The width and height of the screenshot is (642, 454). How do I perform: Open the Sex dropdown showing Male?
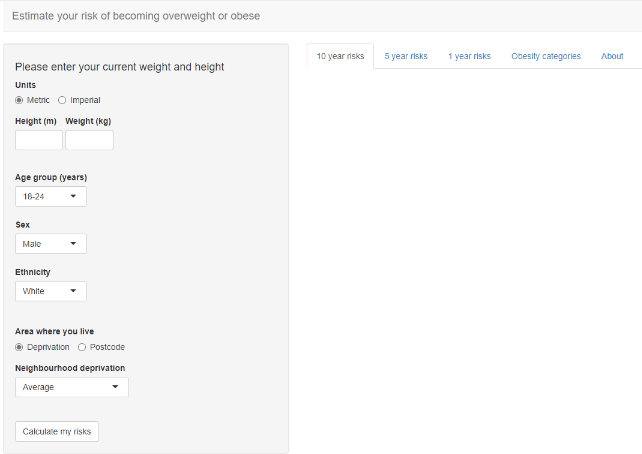click(x=51, y=244)
